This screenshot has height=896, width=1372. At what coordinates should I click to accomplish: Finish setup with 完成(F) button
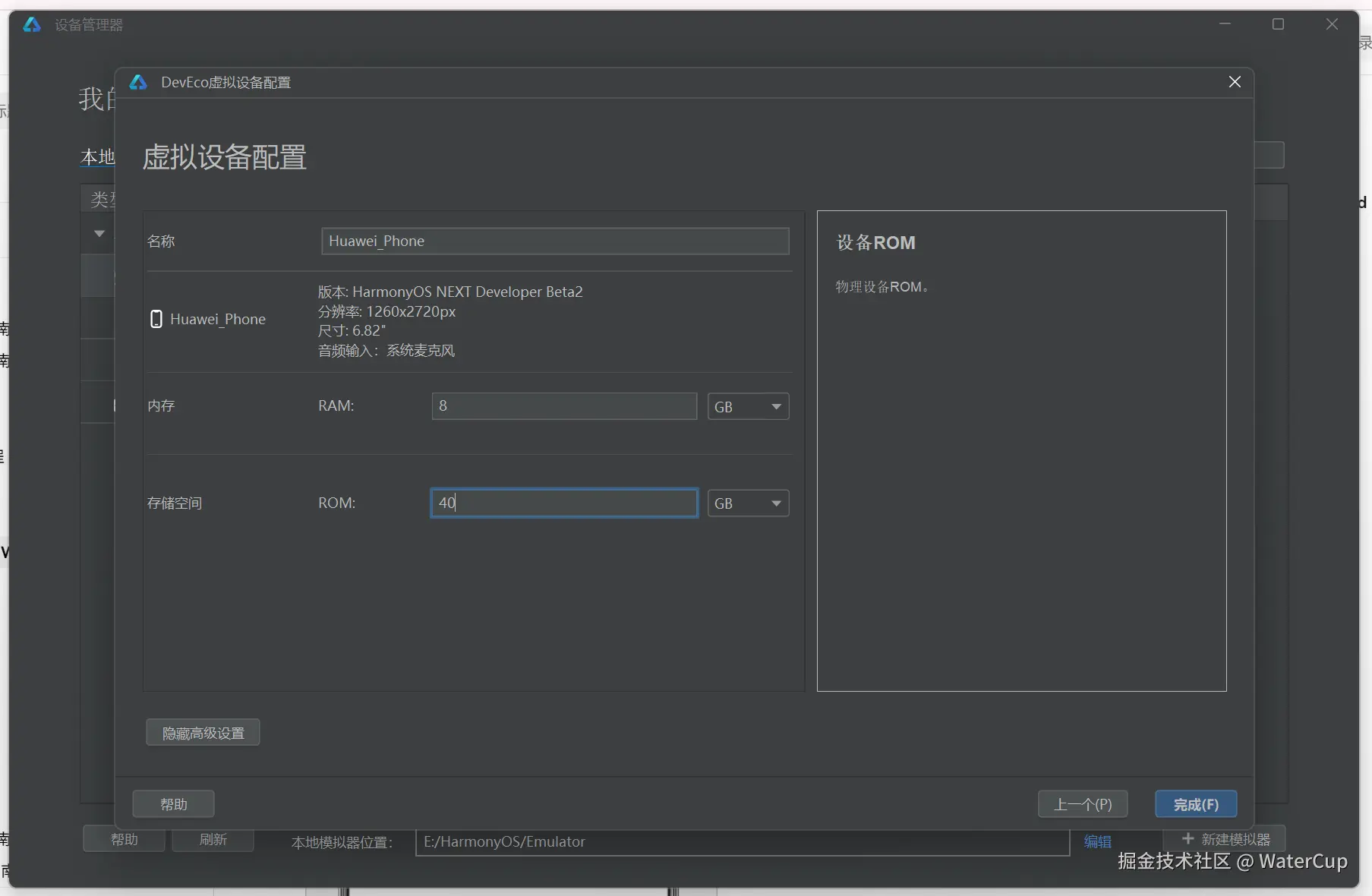pos(1196,804)
